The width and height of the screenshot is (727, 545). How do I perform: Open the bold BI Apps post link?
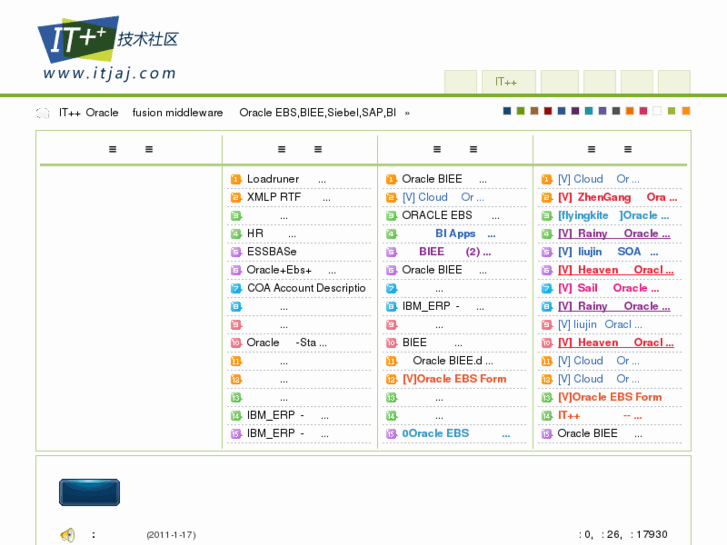[x=466, y=234]
